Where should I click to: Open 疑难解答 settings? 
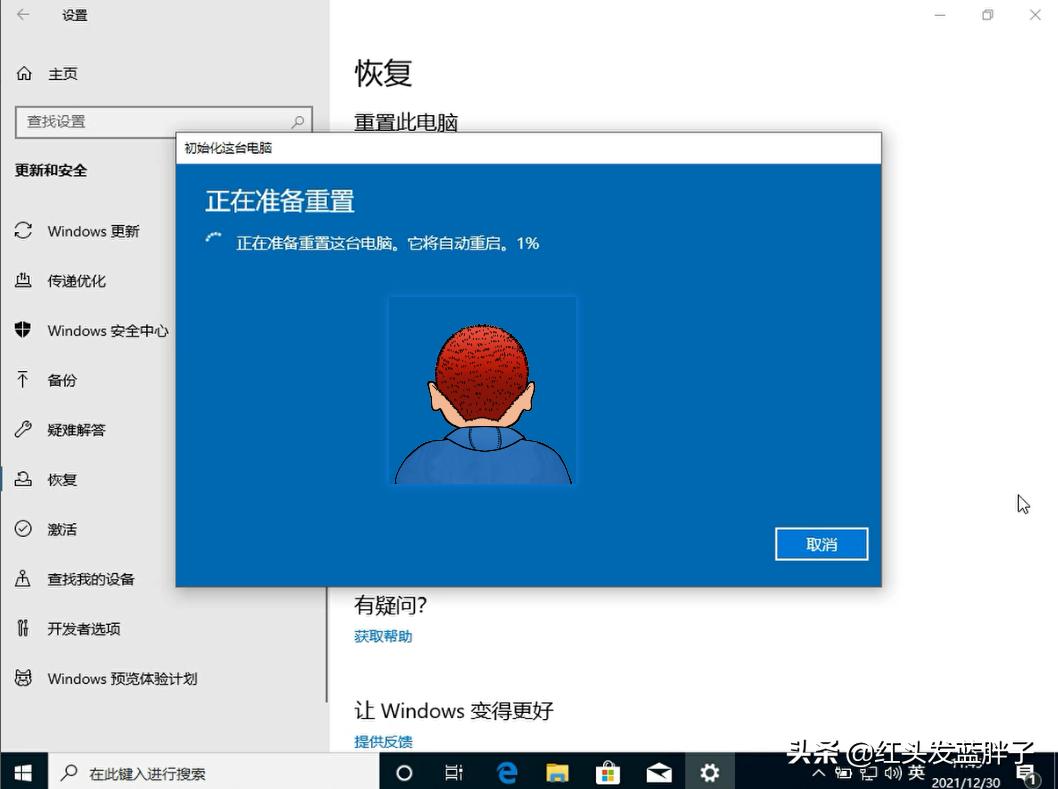75,429
